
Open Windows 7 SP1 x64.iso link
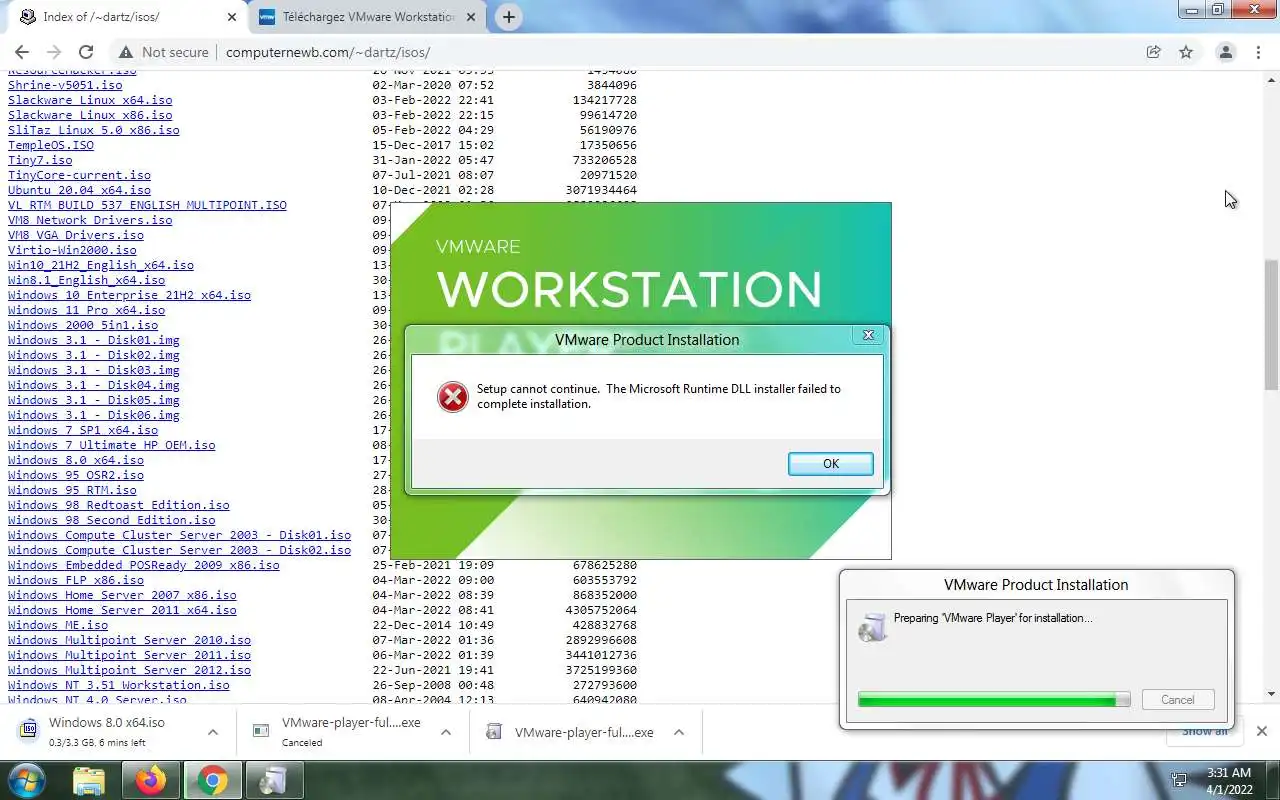point(83,430)
